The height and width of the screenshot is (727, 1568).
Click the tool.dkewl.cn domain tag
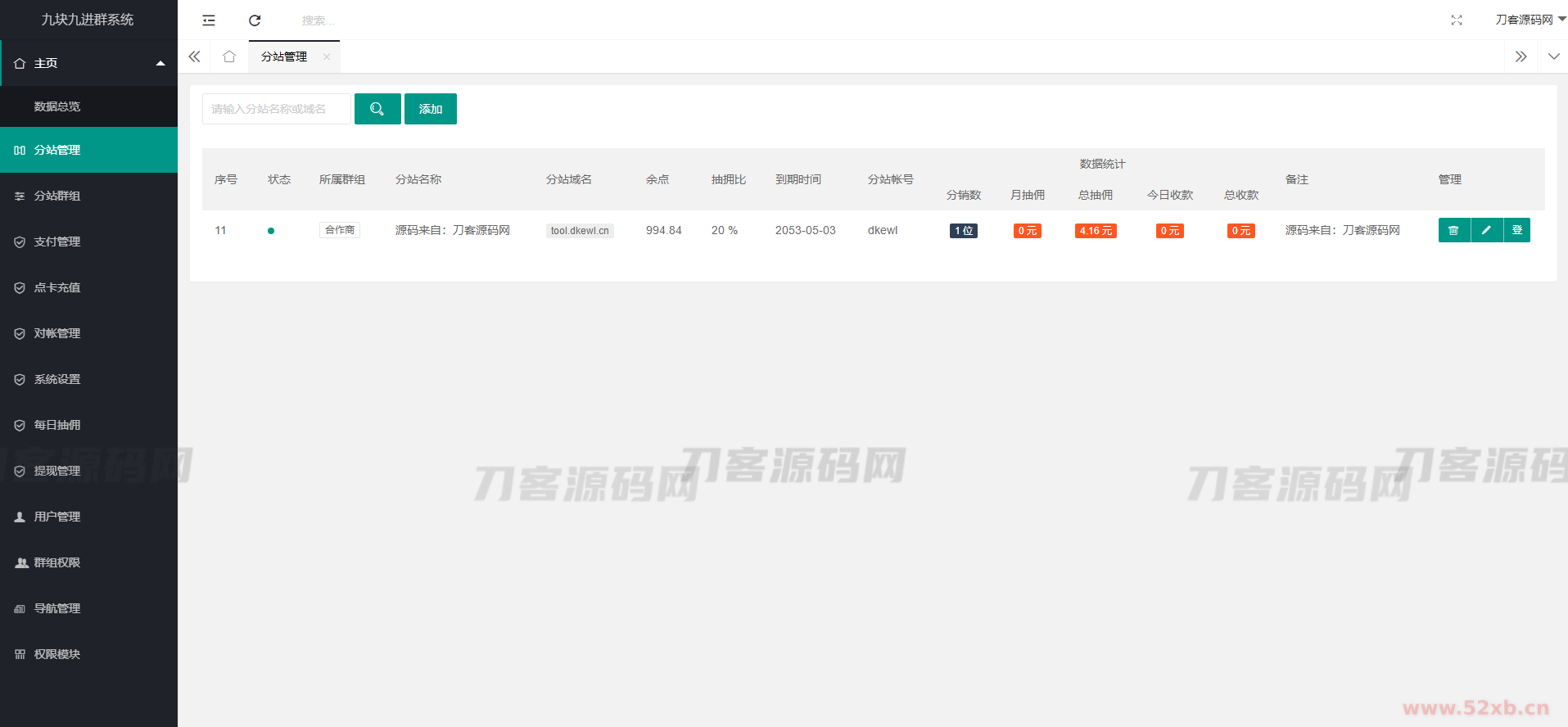click(580, 231)
